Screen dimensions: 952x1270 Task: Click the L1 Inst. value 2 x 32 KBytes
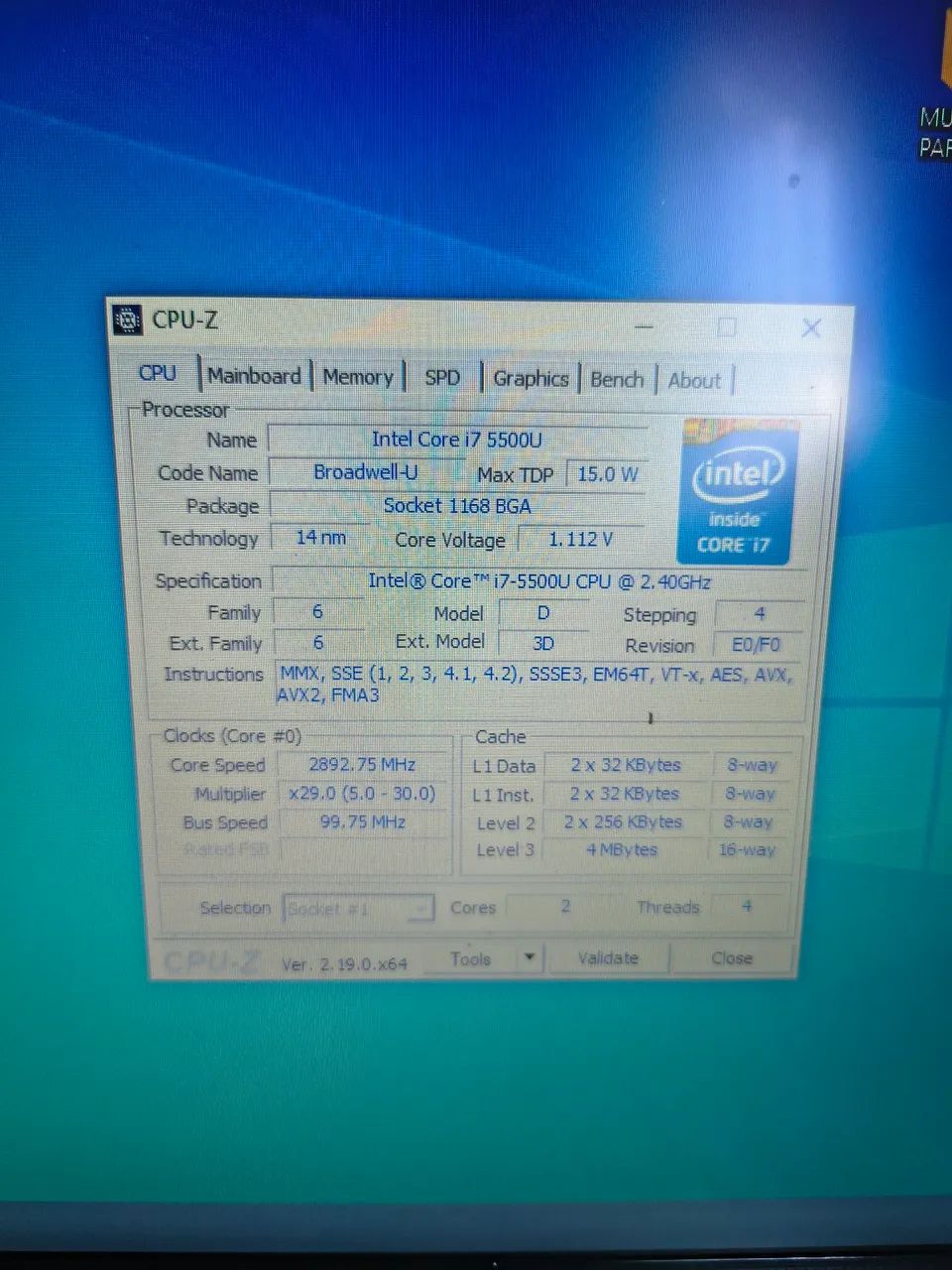point(625,794)
